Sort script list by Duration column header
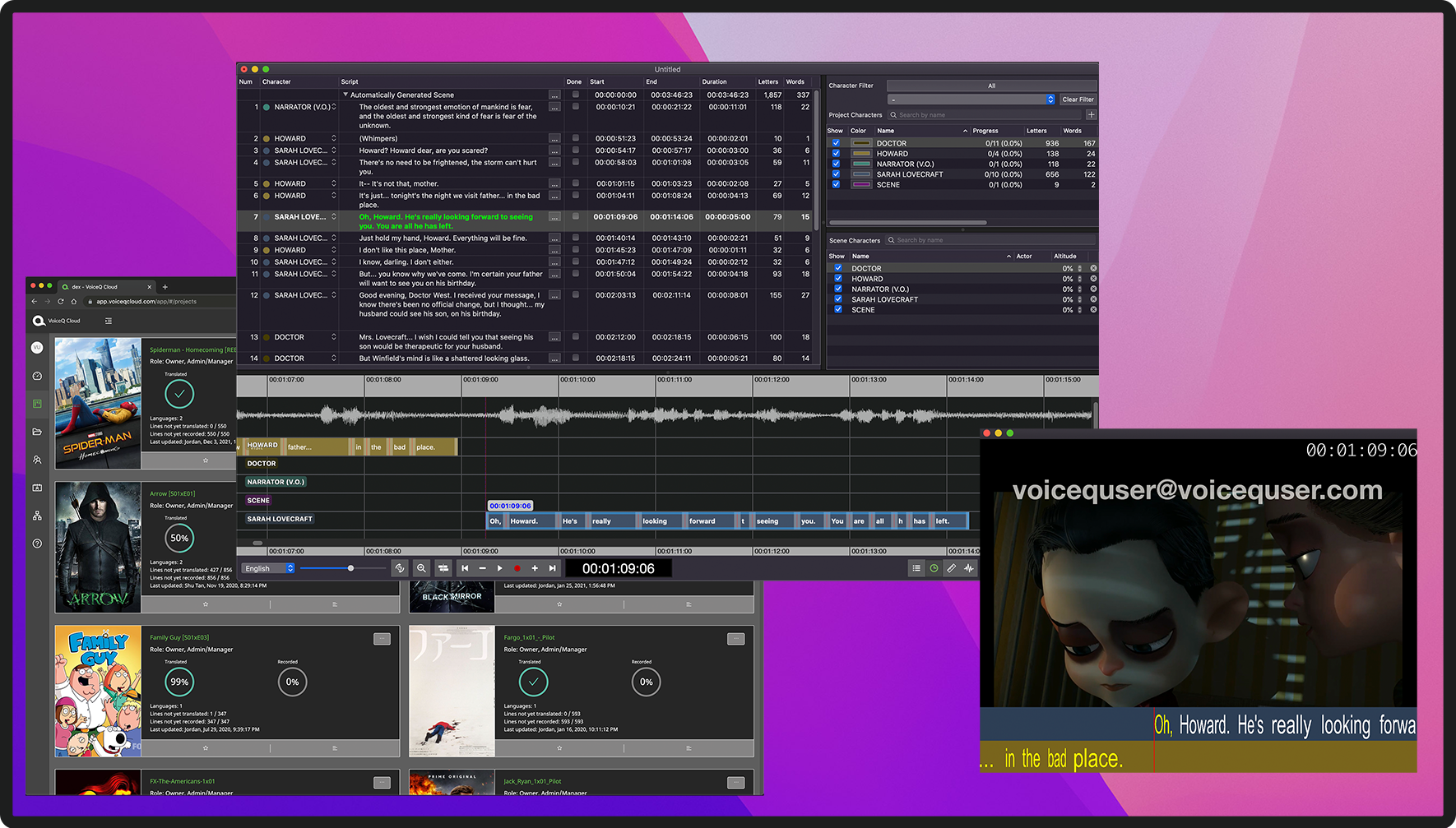The height and width of the screenshot is (828, 1456). tap(714, 82)
